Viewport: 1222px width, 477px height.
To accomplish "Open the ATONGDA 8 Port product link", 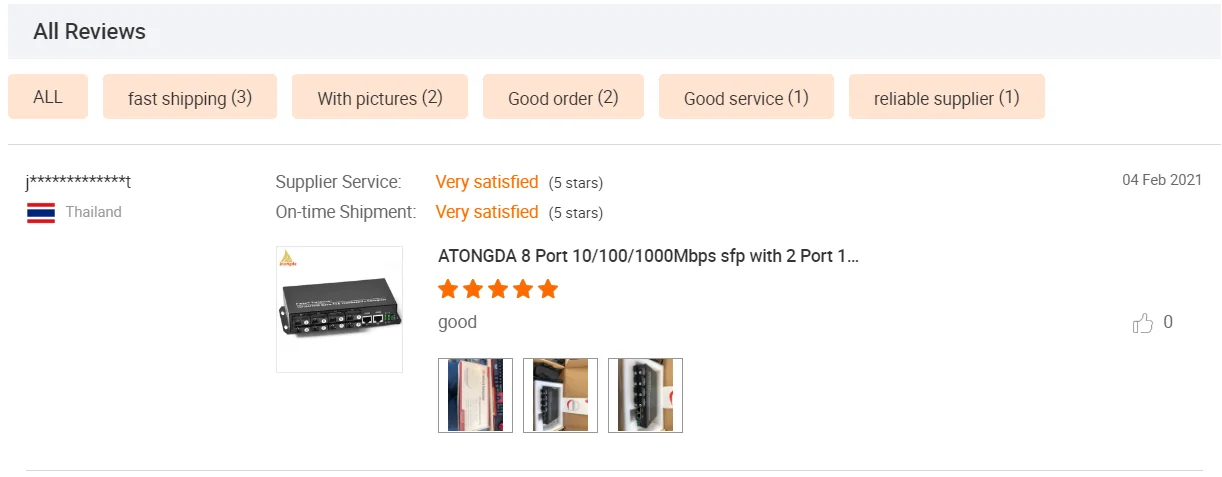I will click(648, 256).
